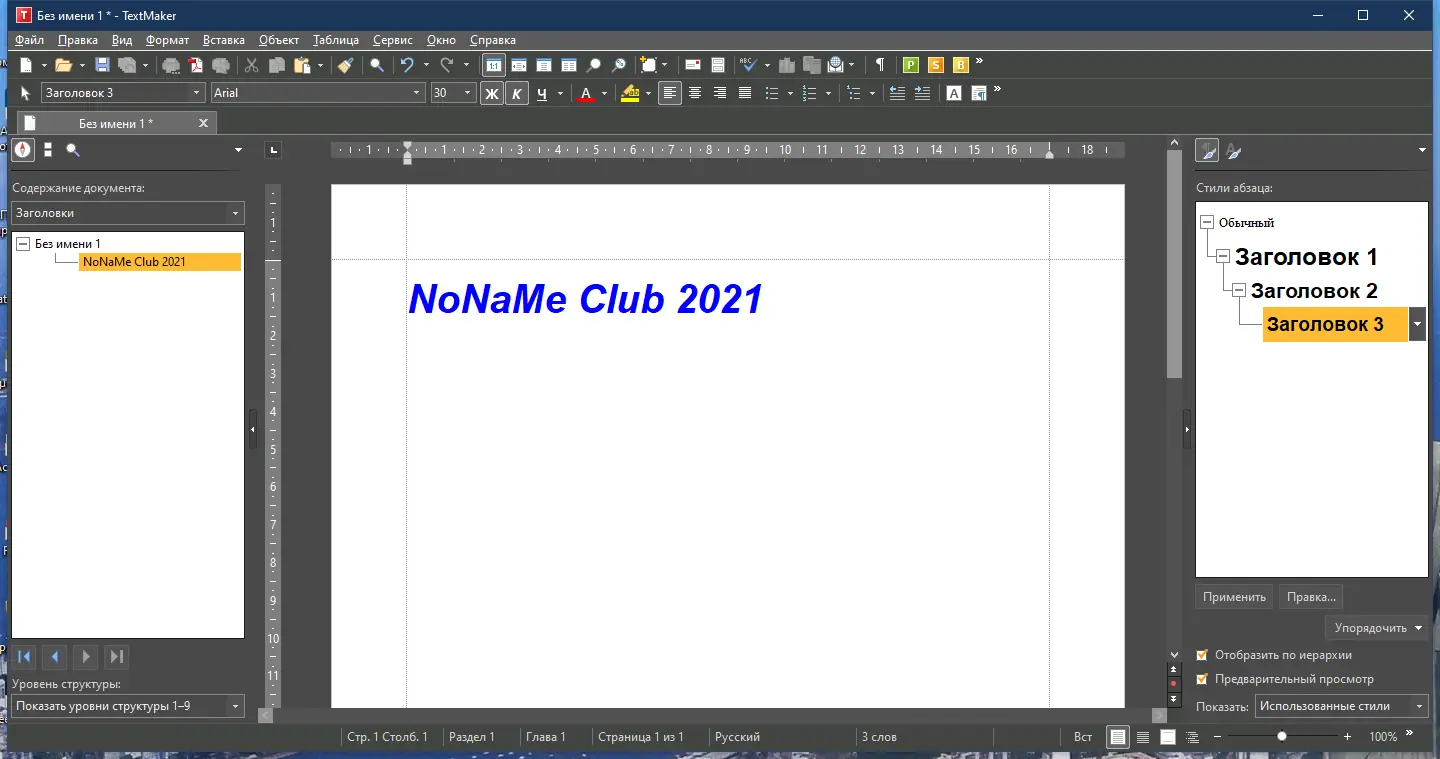Open the Arial font name dropdown
Screen dimensions: 1440x759
[418, 93]
